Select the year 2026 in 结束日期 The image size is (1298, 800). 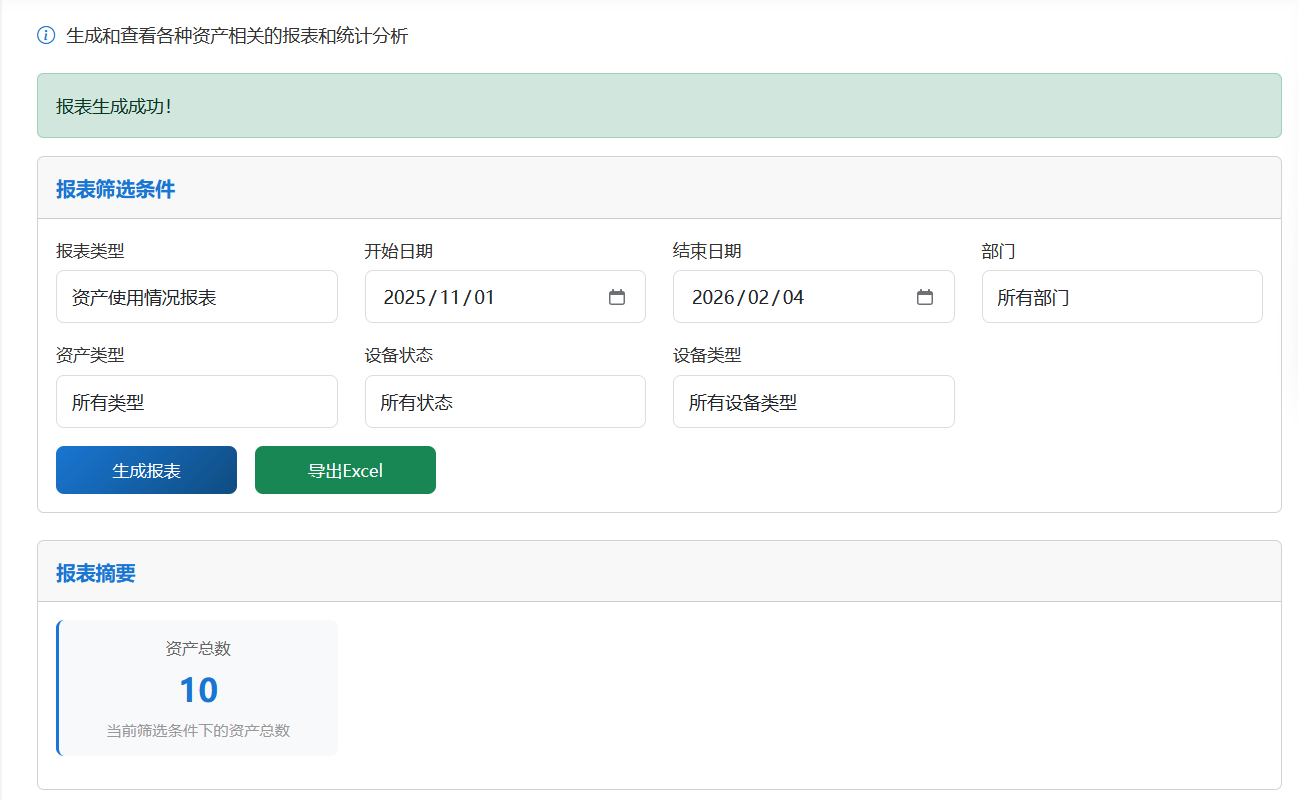pos(713,297)
